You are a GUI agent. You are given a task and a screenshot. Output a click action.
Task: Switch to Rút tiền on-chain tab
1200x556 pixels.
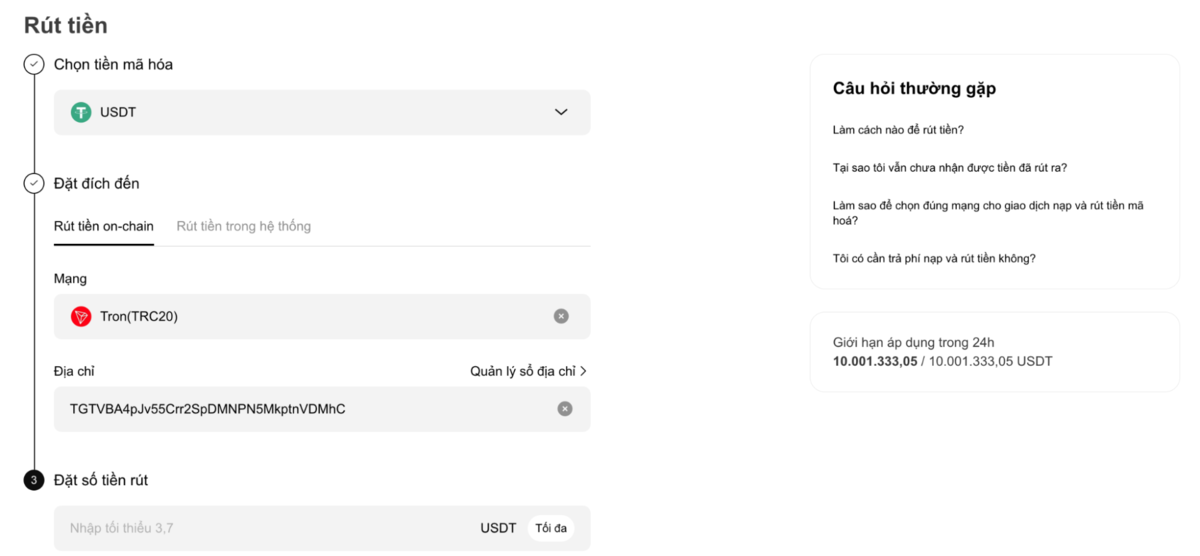click(x=104, y=226)
